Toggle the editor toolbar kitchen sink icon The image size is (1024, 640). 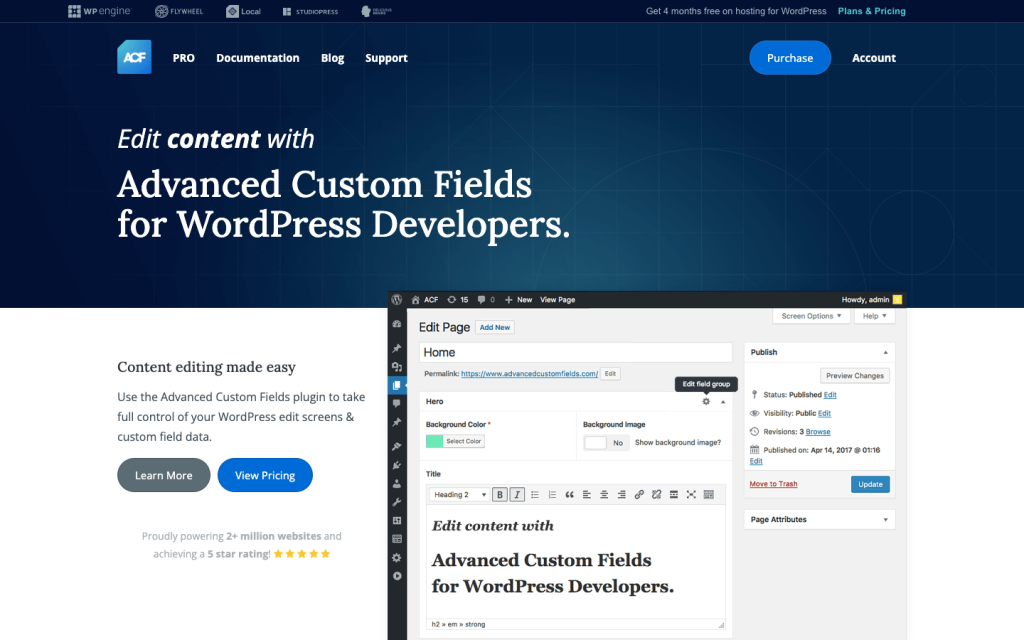(x=709, y=494)
